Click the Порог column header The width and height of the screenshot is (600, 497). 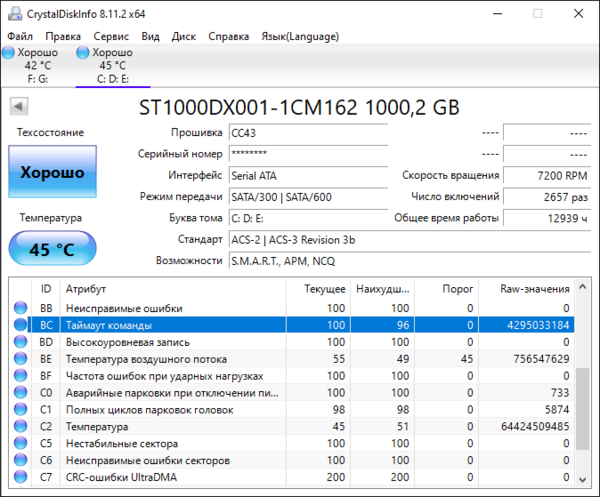click(x=447, y=289)
